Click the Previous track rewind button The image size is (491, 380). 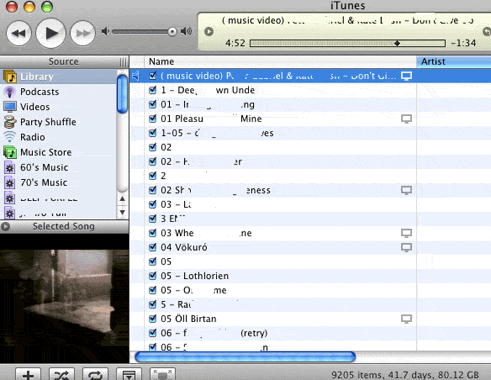click(19, 33)
